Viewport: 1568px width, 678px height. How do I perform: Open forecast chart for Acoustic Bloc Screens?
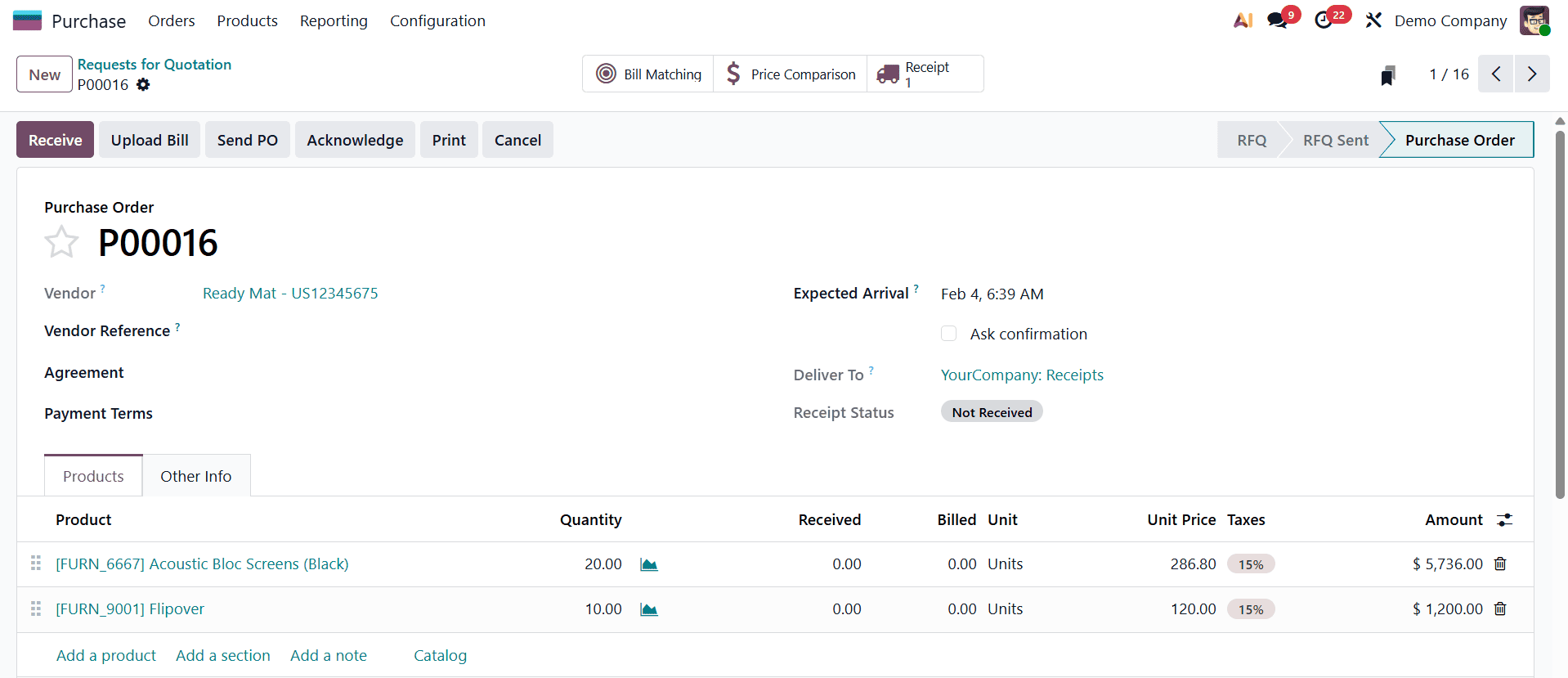[649, 564]
